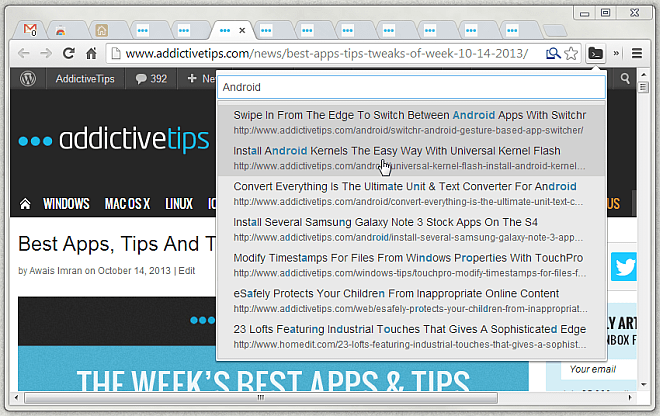Open the WordPress logo menu

(x=28, y=79)
